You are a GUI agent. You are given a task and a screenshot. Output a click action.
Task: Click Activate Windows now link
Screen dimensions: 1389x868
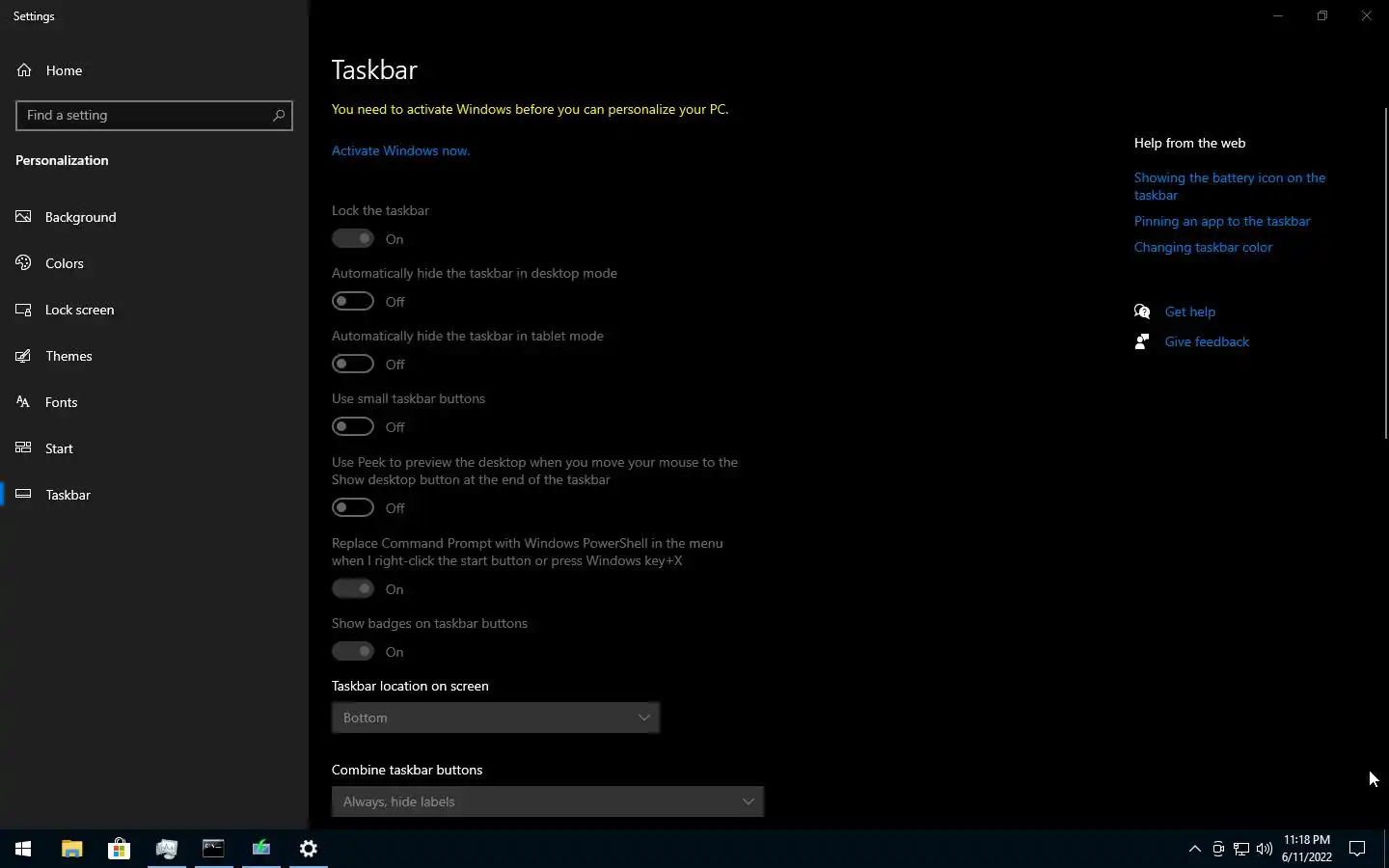[401, 150]
